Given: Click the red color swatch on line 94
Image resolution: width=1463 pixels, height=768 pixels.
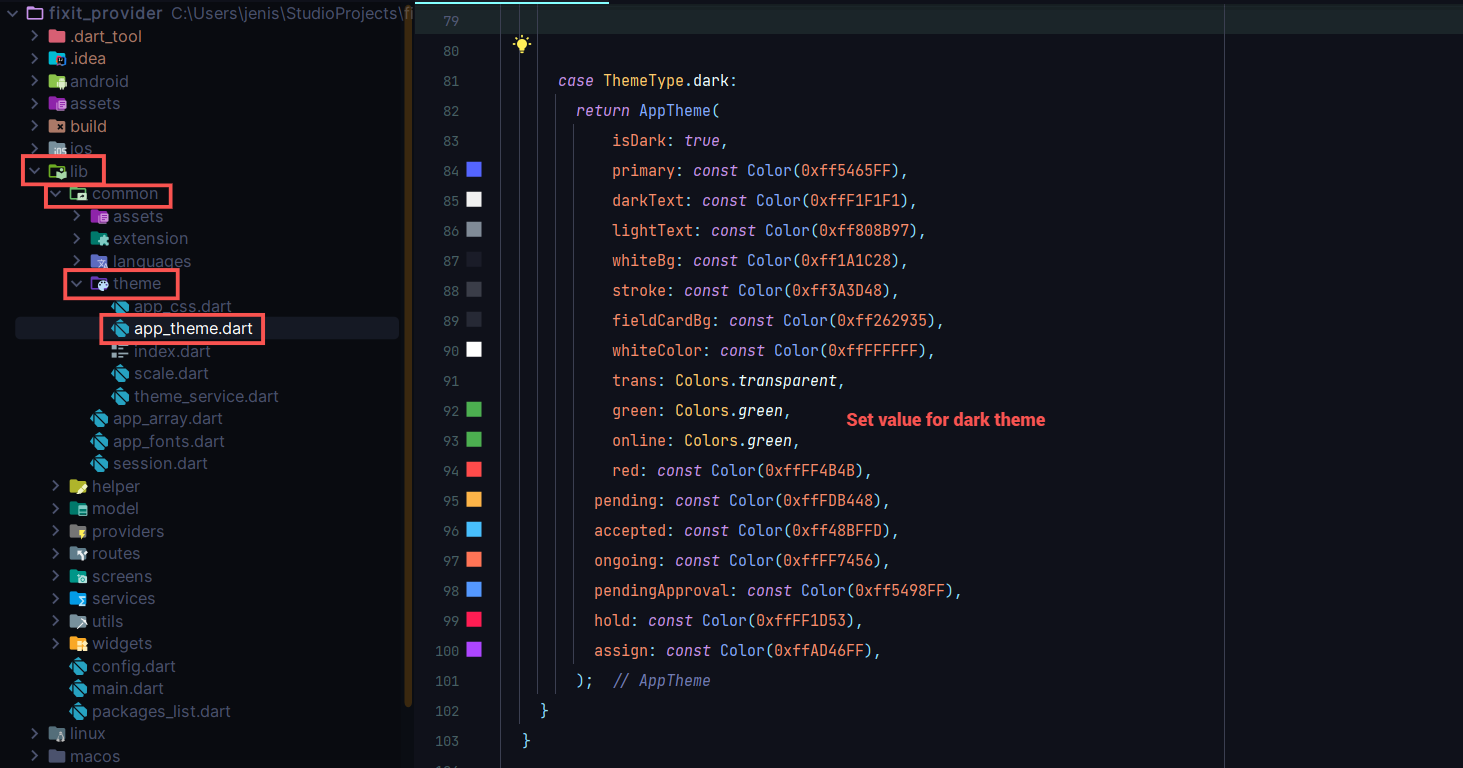Looking at the screenshot, I should 474,470.
